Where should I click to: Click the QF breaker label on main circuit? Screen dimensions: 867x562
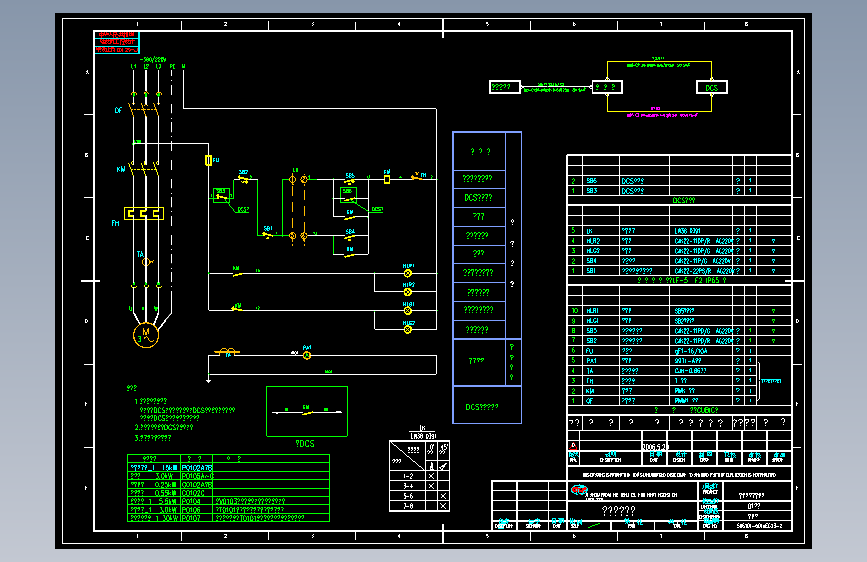118,111
